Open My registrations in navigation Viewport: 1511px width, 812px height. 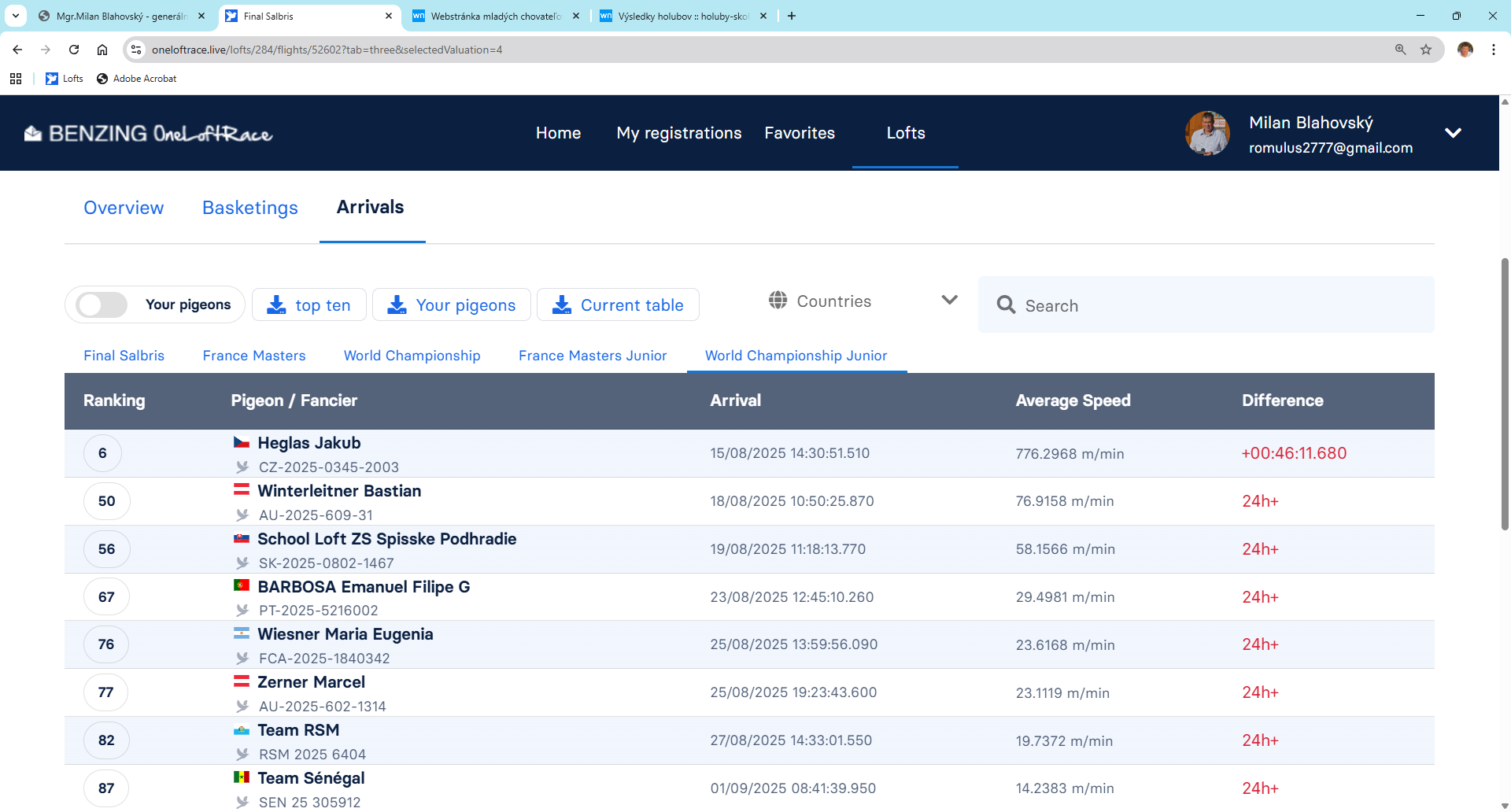coord(678,133)
